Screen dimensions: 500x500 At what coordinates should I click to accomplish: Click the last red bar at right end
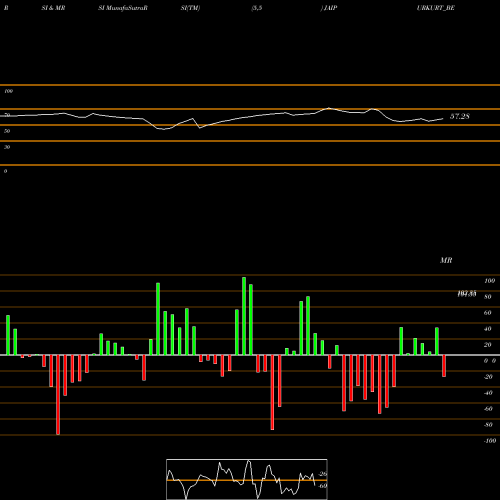pos(444,366)
